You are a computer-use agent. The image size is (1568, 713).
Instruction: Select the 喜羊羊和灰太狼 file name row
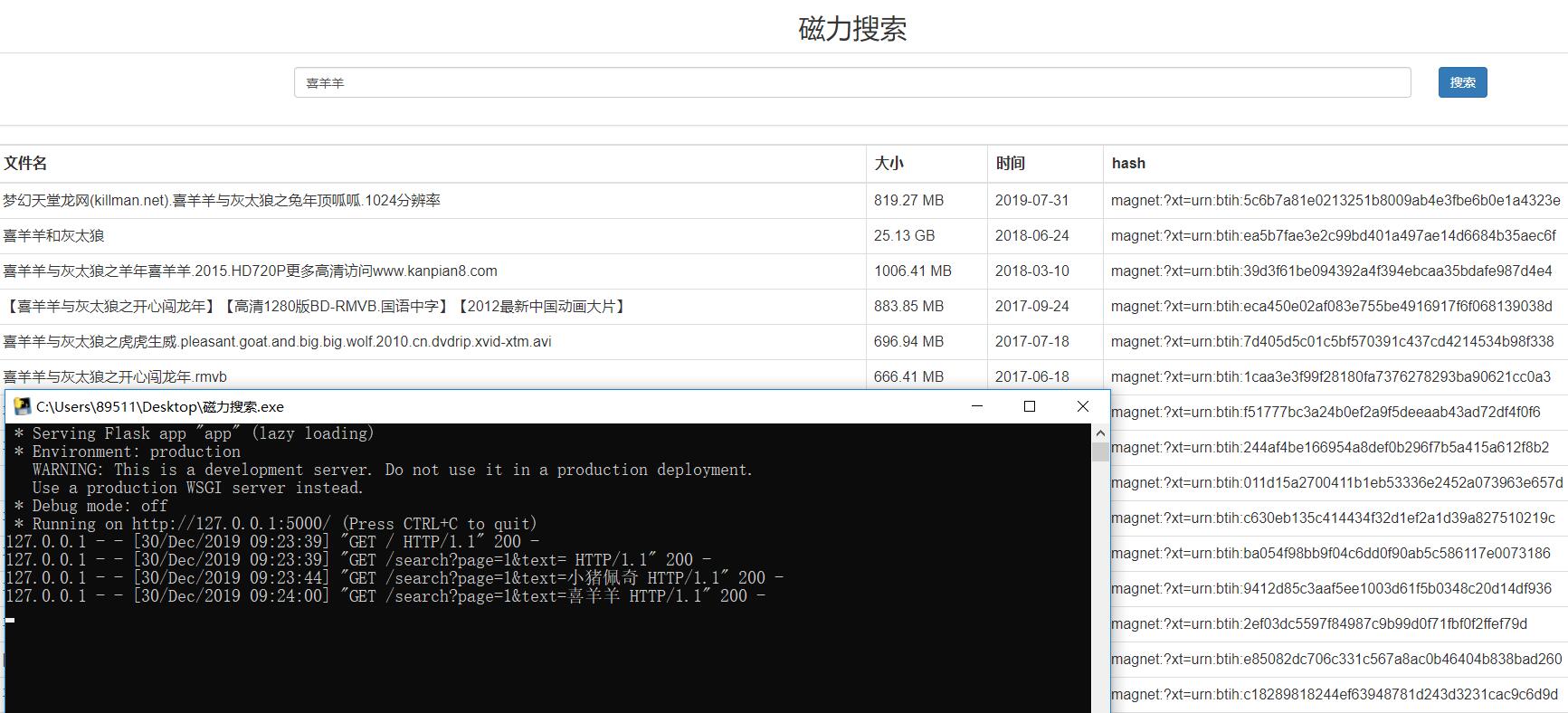pyautogui.click(x=54, y=236)
